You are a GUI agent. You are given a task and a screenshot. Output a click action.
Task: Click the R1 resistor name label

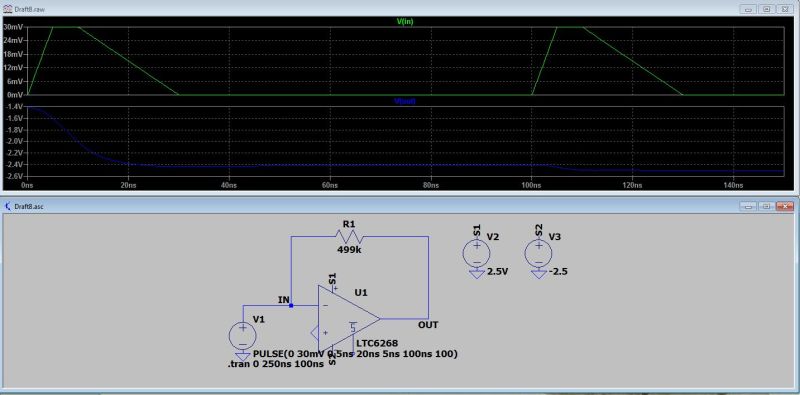click(x=349, y=224)
